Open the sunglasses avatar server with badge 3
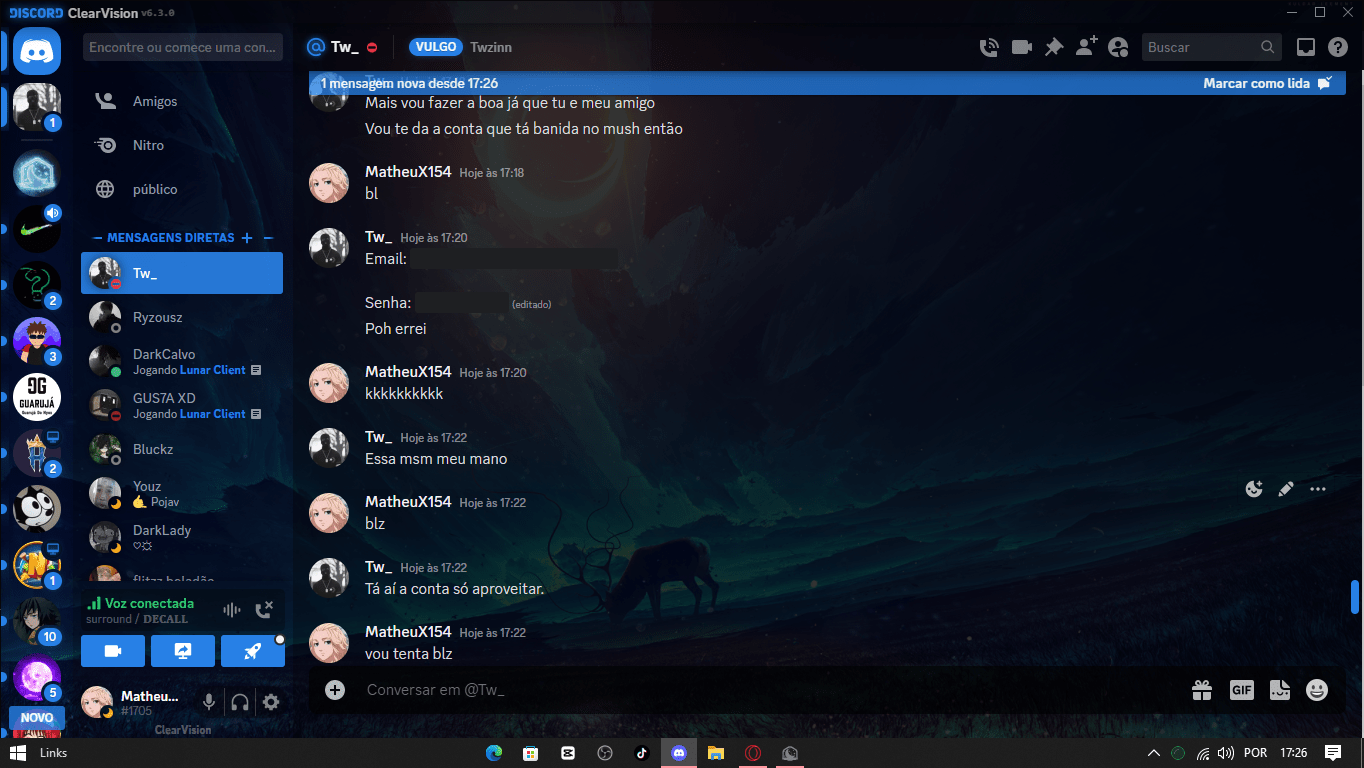This screenshot has width=1364, height=768. click(x=37, y=341)
